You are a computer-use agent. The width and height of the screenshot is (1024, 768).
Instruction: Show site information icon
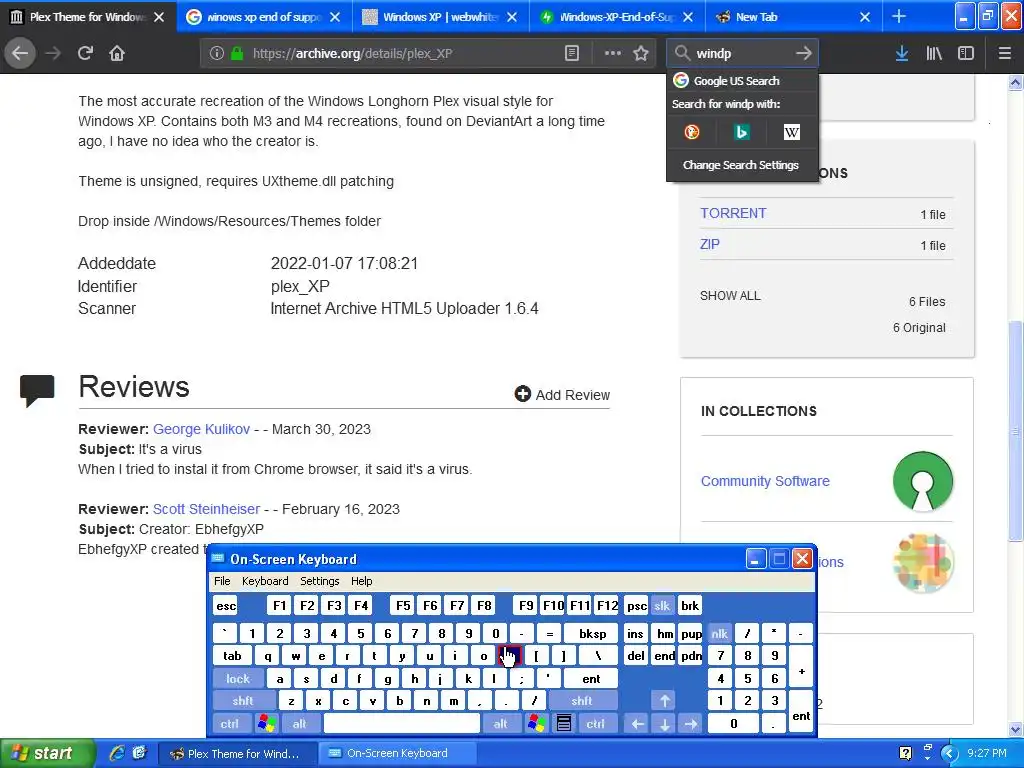[217, 54]
